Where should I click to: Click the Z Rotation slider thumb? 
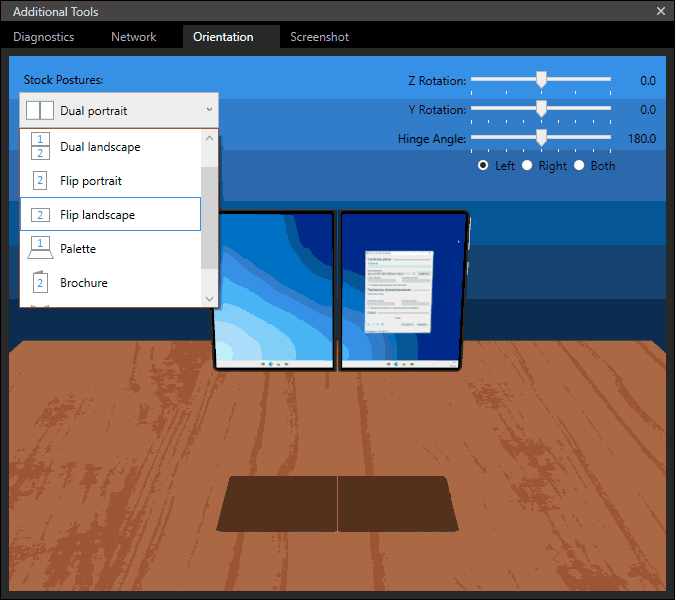click(541, 79)
